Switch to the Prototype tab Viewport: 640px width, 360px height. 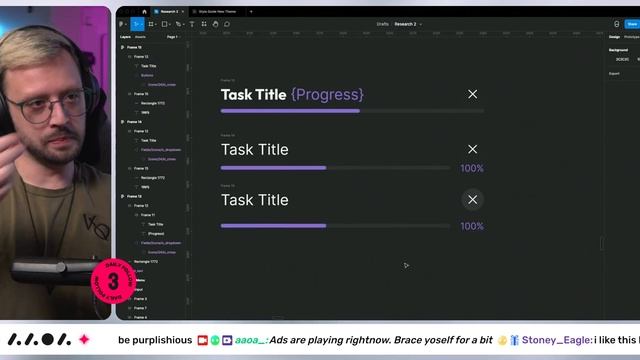coord(632,37)
